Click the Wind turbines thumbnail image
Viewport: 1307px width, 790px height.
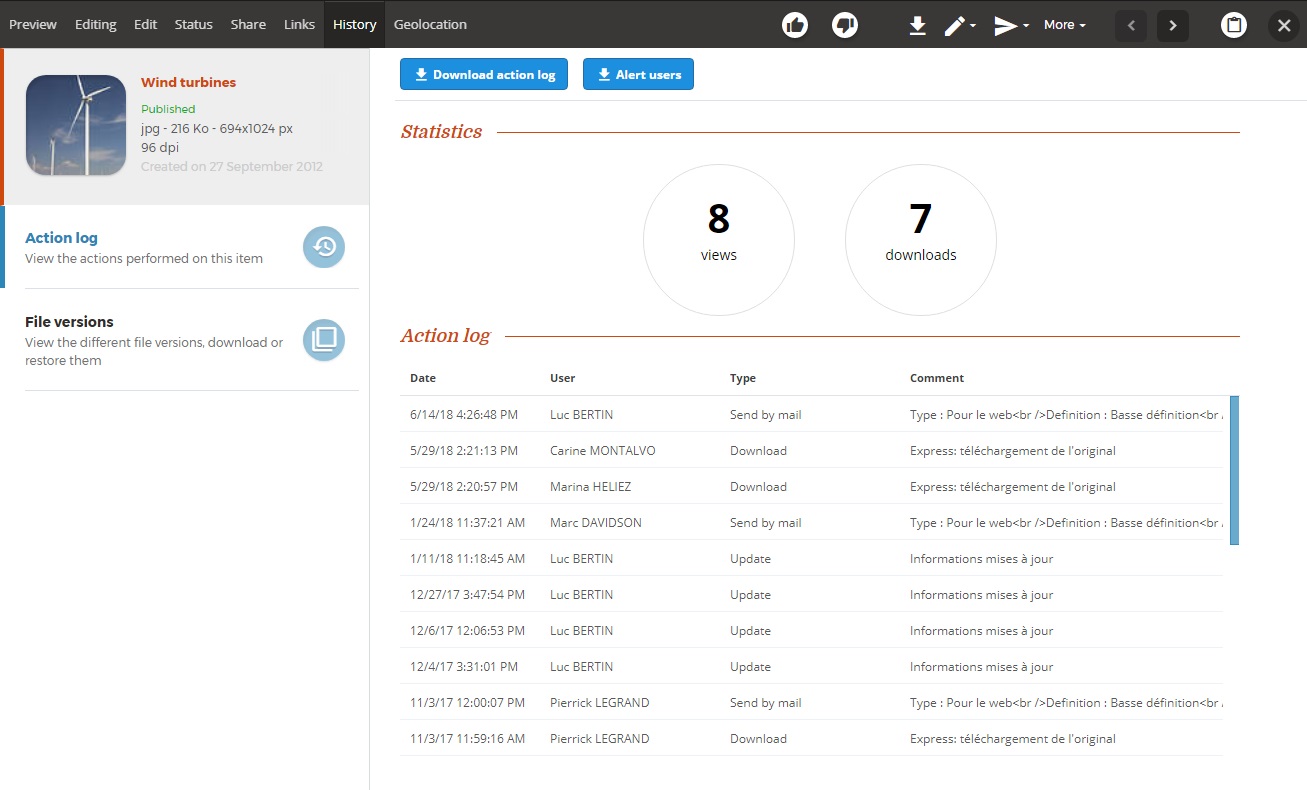[x=76, y=126]
